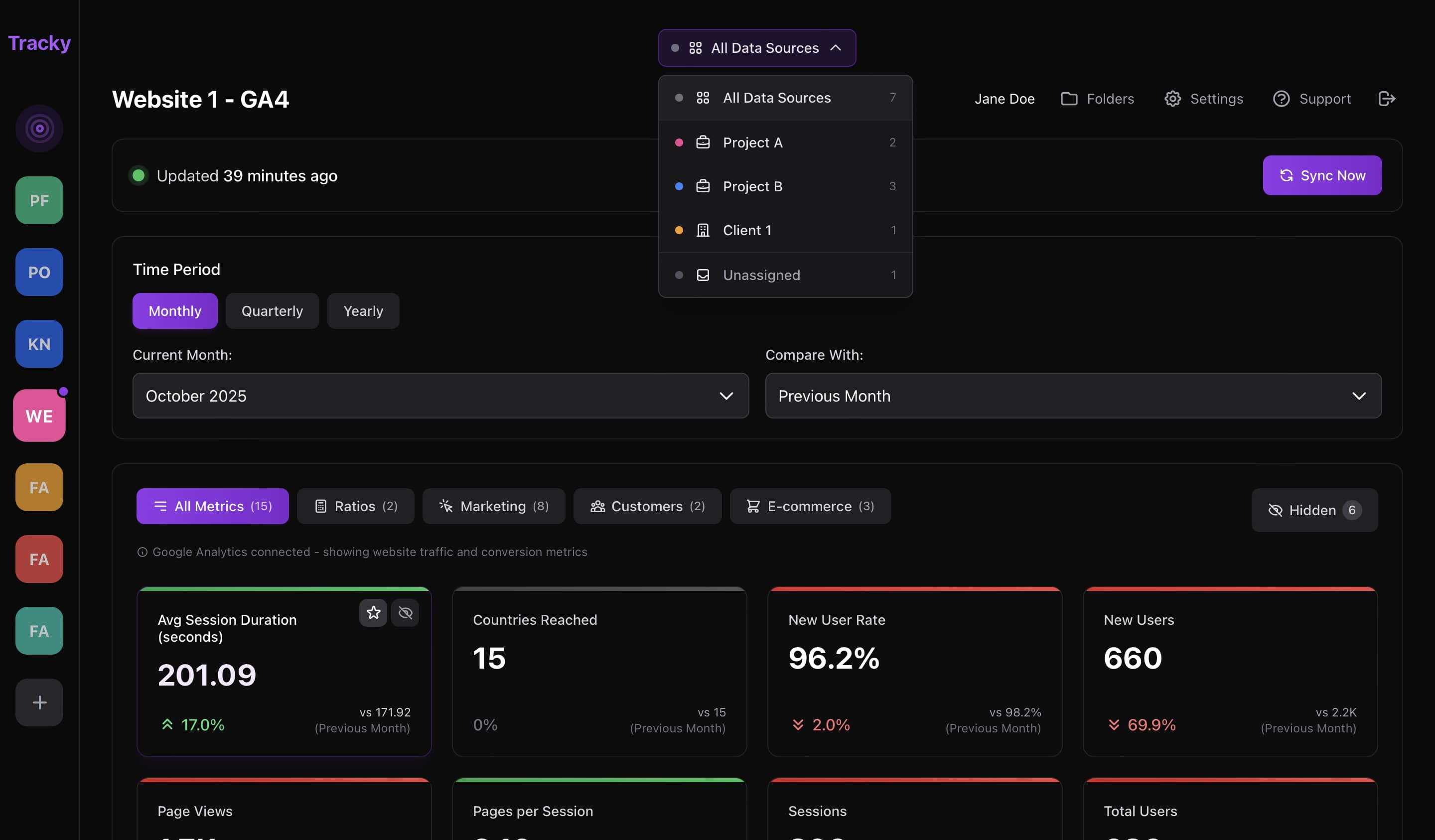Select the Quarterly time period
Viewport: 1435px width, 840px height.
tap(272, 311)
